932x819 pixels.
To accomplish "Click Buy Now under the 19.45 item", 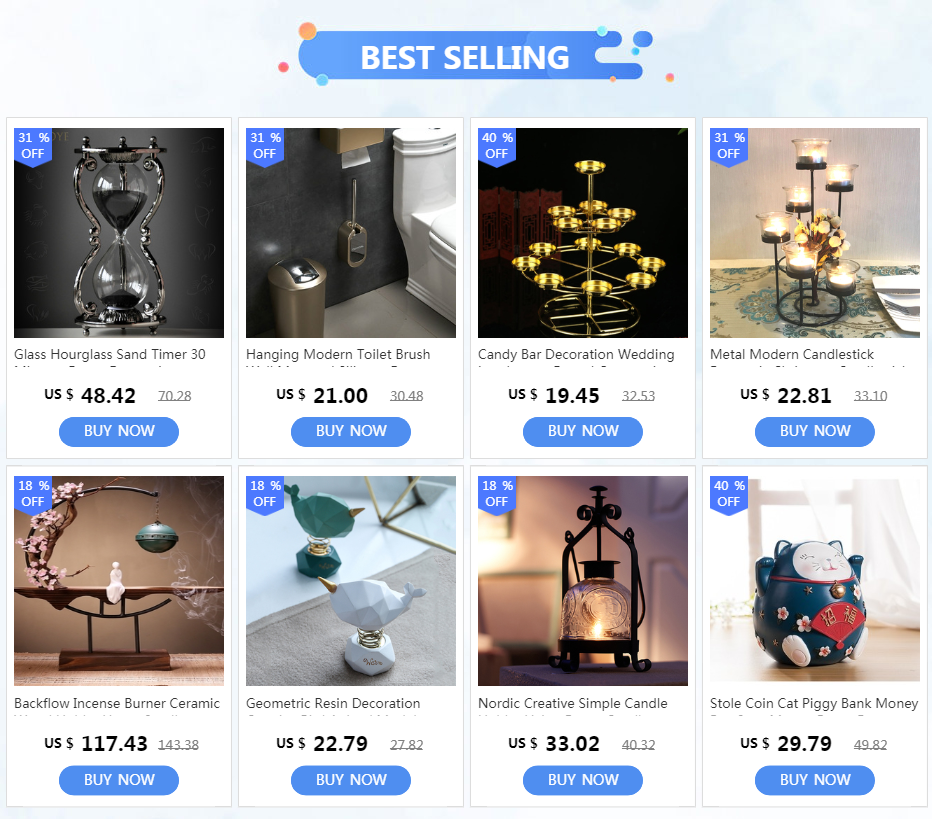I will pos(582,431).
